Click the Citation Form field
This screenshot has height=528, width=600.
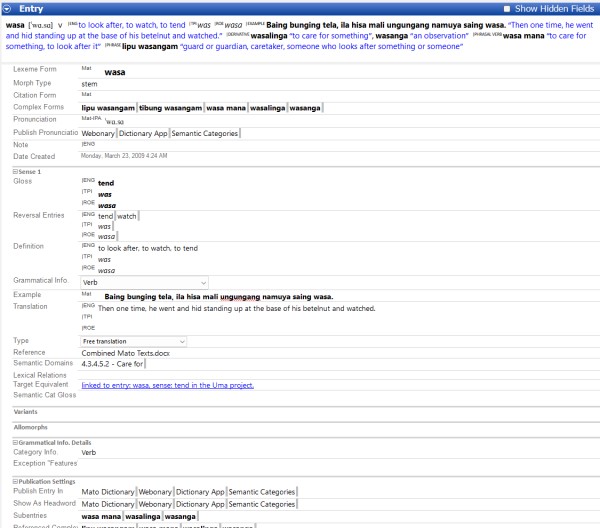coord(340,95)
